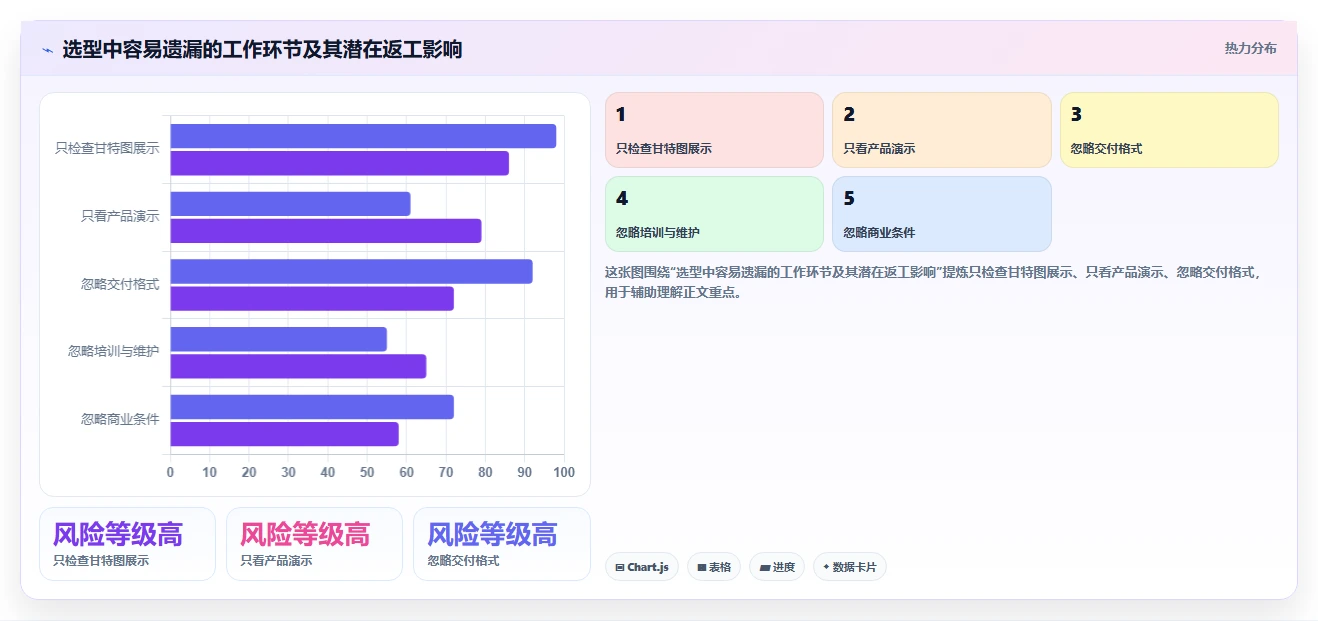Click the x-axis tick 0

click(170, 472)
